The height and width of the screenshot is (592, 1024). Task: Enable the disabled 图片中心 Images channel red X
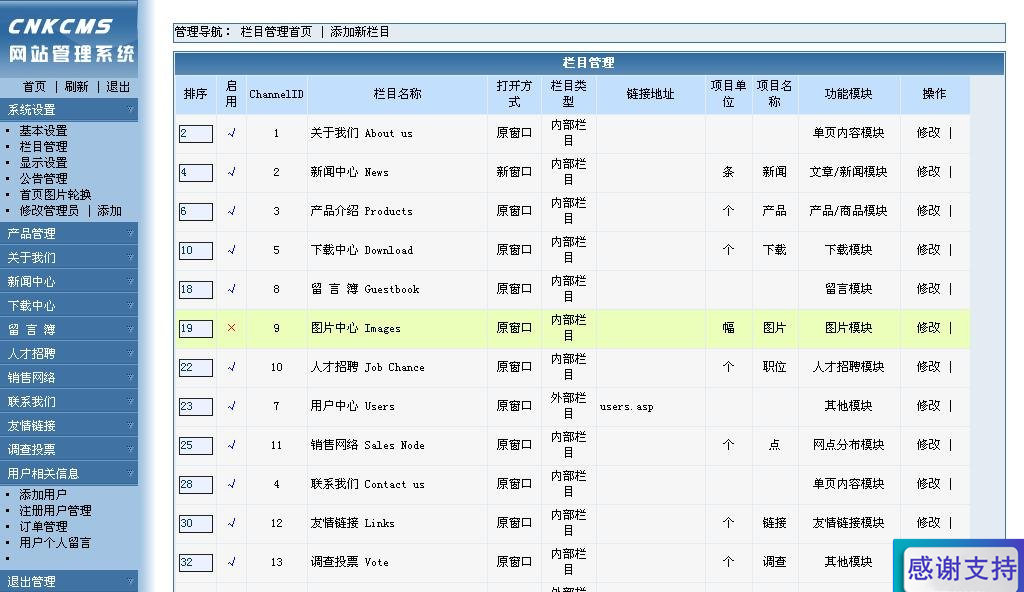pyautogui.click(x=231, y=328)
